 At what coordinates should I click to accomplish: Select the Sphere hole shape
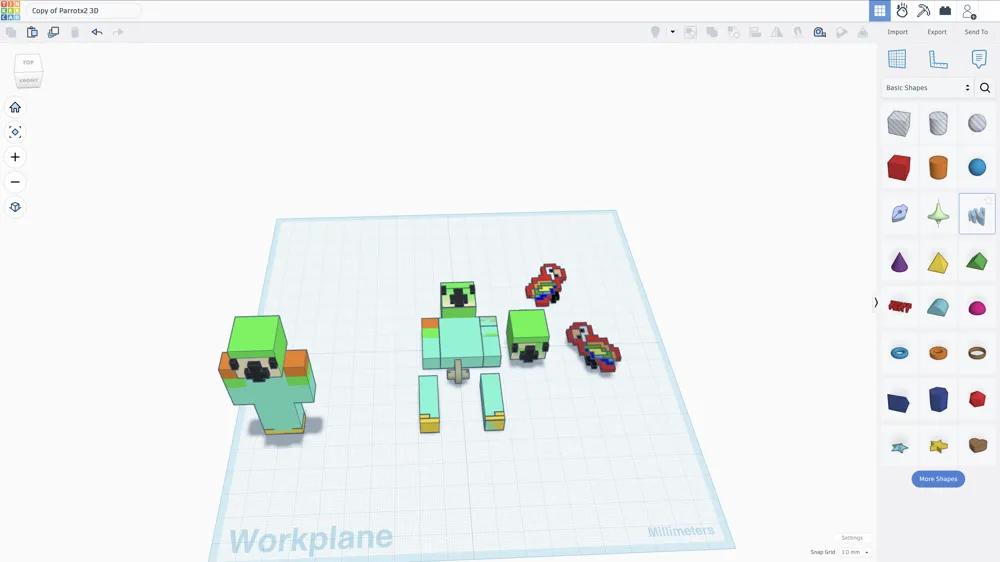[977, 123]
